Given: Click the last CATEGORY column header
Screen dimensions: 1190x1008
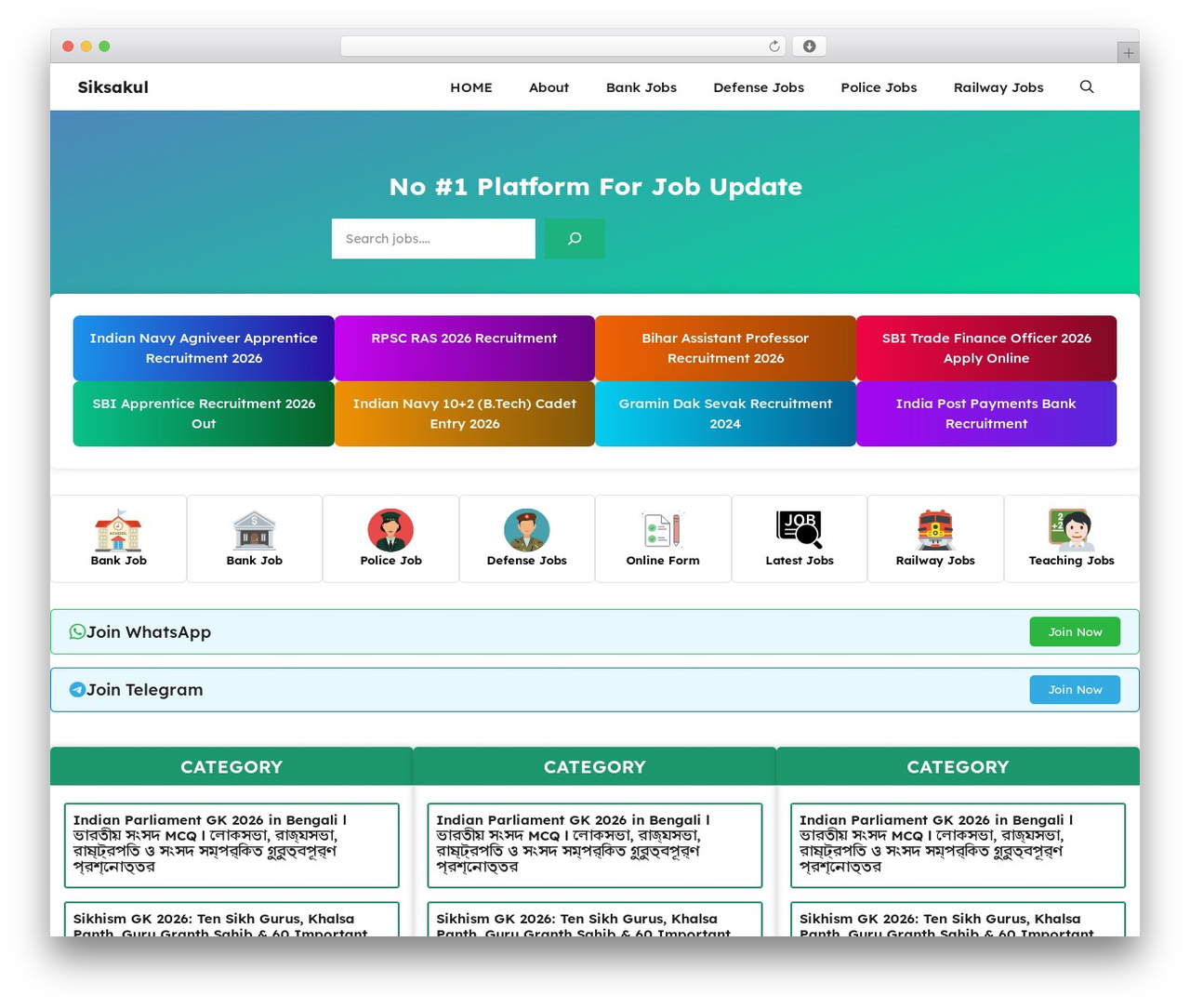Looking at the screenshot, I should tap(958, 766).
